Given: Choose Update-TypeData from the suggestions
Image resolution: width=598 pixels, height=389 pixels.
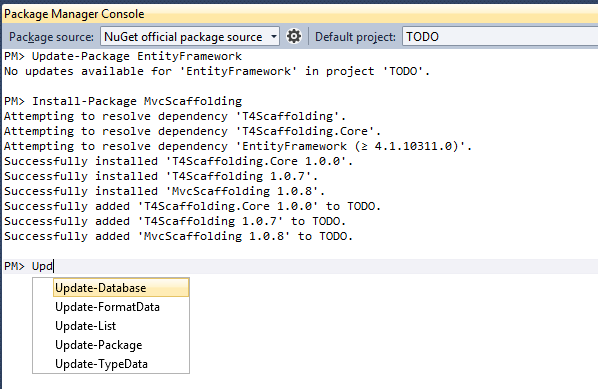Looking at the screenshot, I should pos(101,364).
